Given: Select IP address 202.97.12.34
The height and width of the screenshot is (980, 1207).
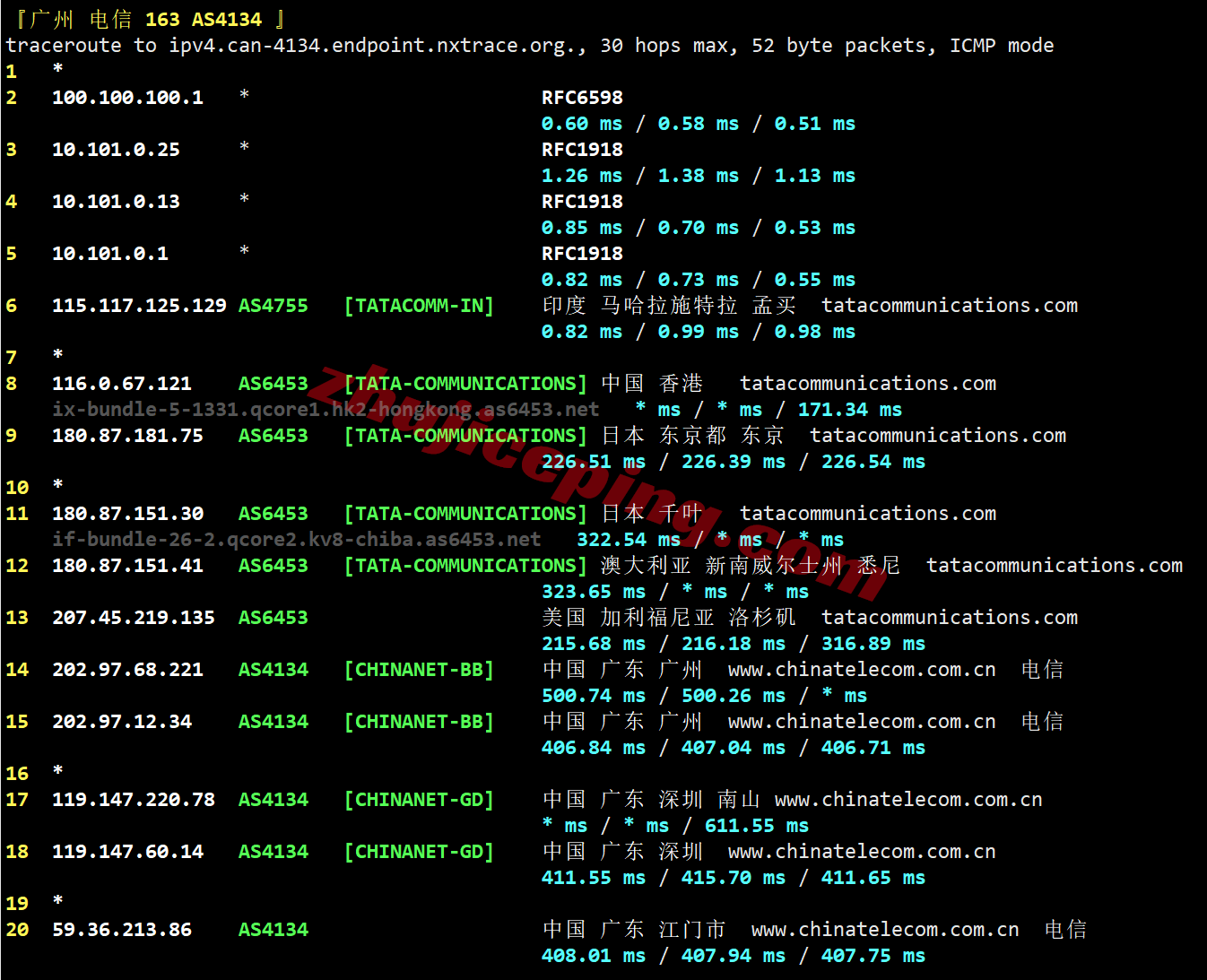Looking at the screenshot, I should (122, 722).
